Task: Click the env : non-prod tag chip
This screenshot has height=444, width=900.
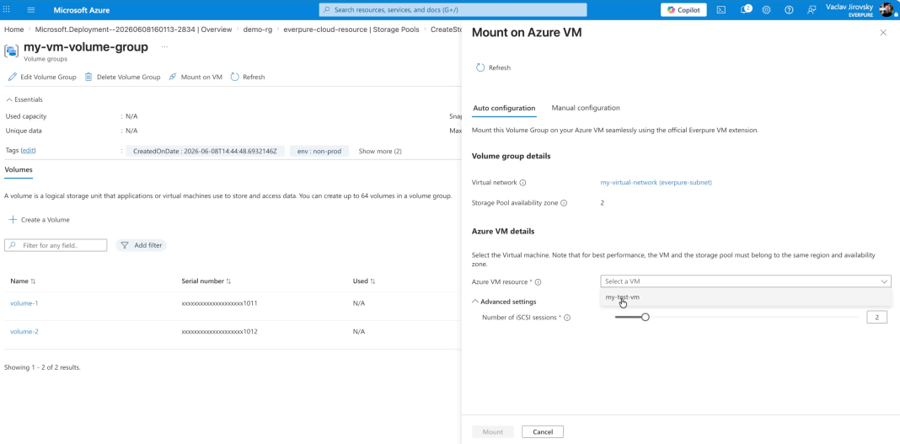Action: tap(320, 151)
